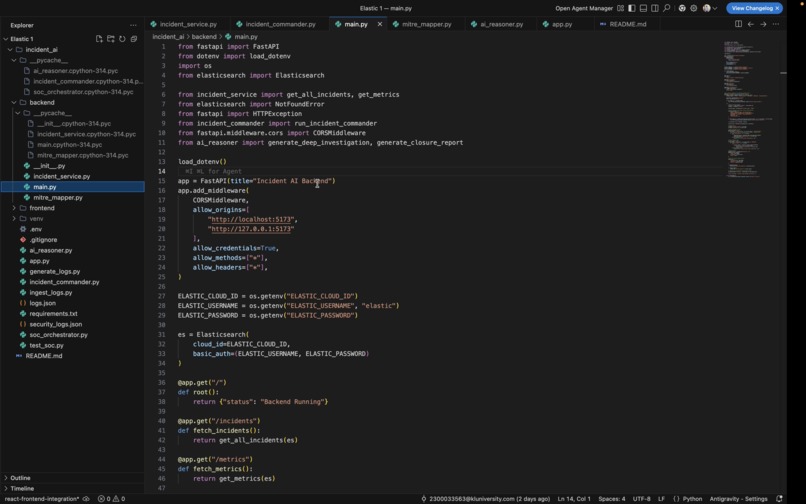The width and height of the screenshot is (806, 504).
Task: Click the code minimap overview
Action: pos(748,108)
